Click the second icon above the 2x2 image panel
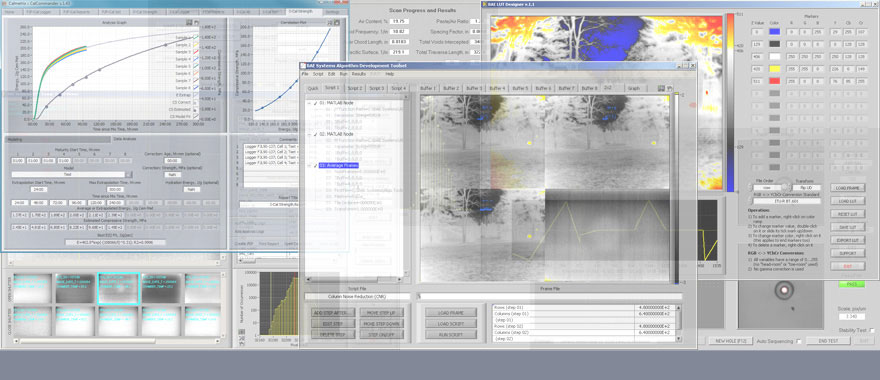 (669, 88)
